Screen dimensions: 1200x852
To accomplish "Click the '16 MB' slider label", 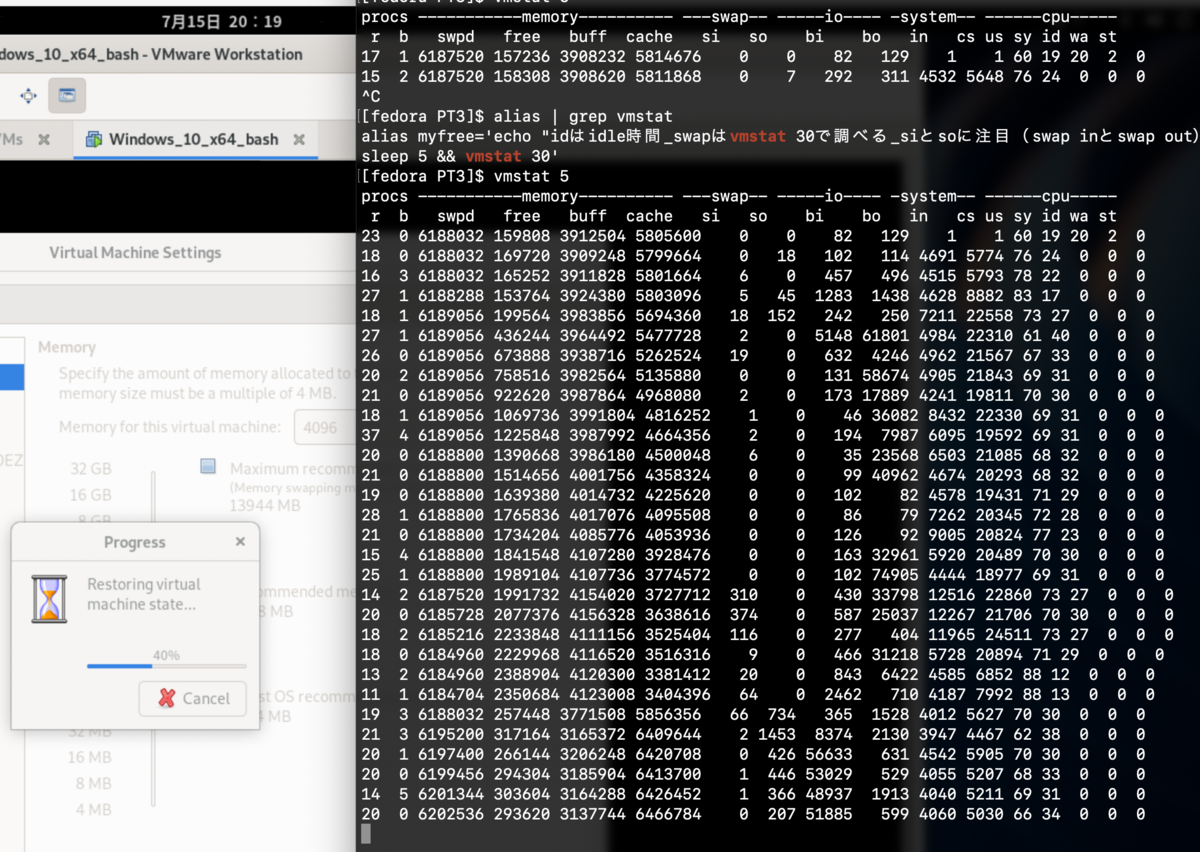I will tap(90, 757).
